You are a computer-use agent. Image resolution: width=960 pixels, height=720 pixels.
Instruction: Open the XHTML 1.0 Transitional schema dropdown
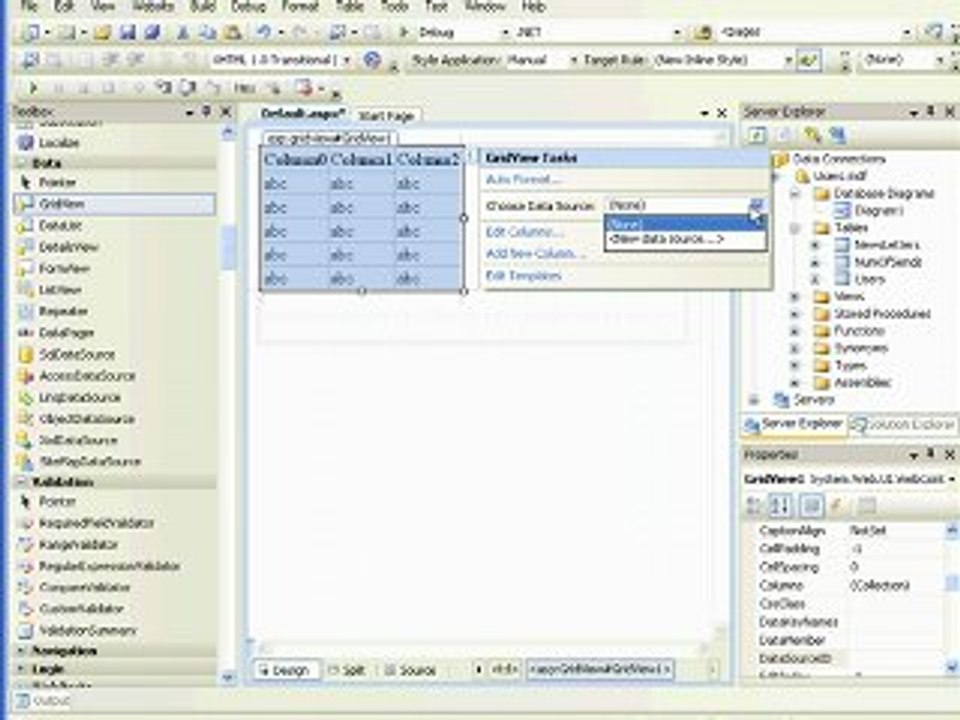347,60
